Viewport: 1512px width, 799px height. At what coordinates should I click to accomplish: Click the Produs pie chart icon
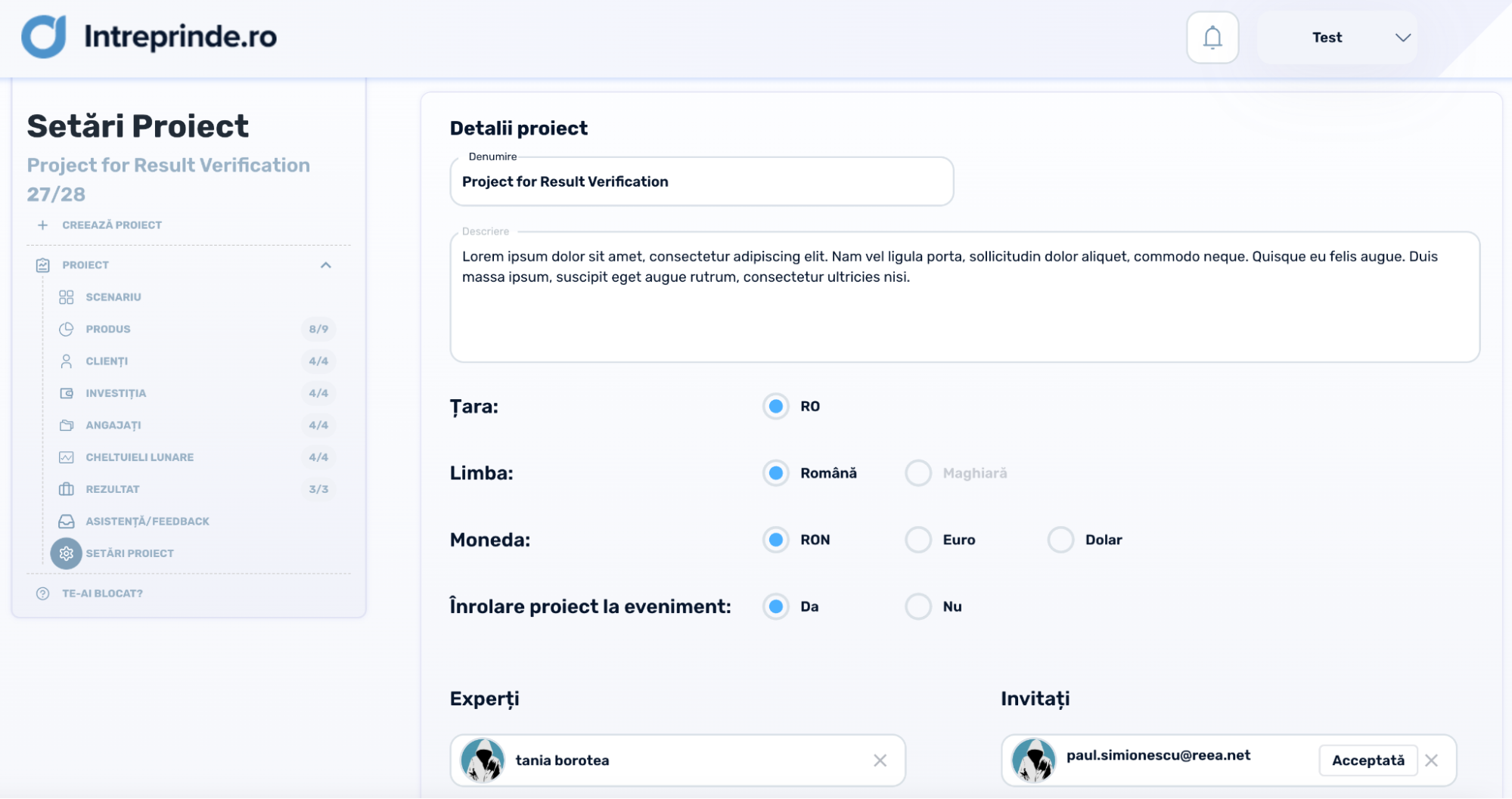66,329
